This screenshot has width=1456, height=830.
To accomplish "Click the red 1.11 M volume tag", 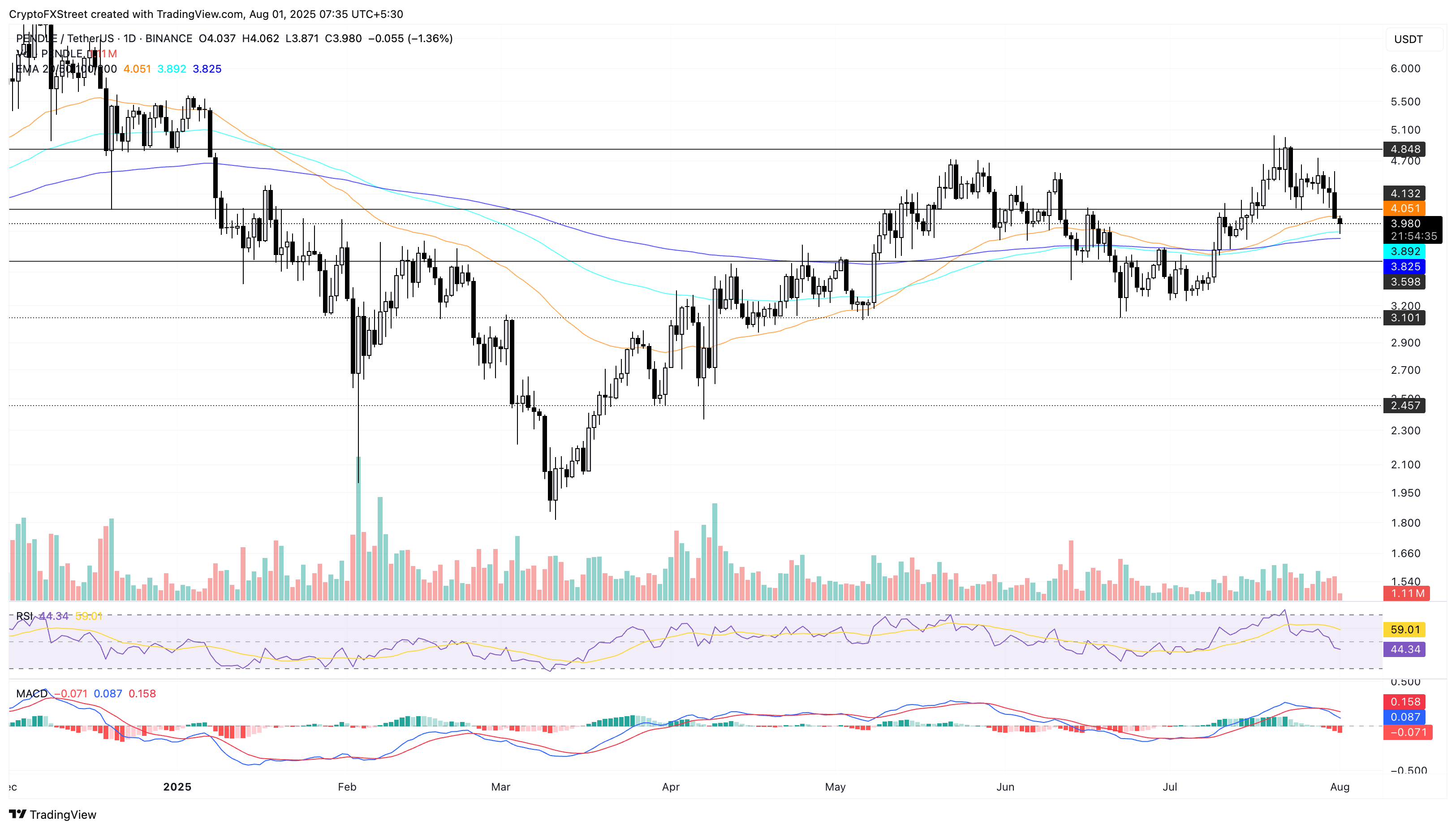I will click(1406, 593).
